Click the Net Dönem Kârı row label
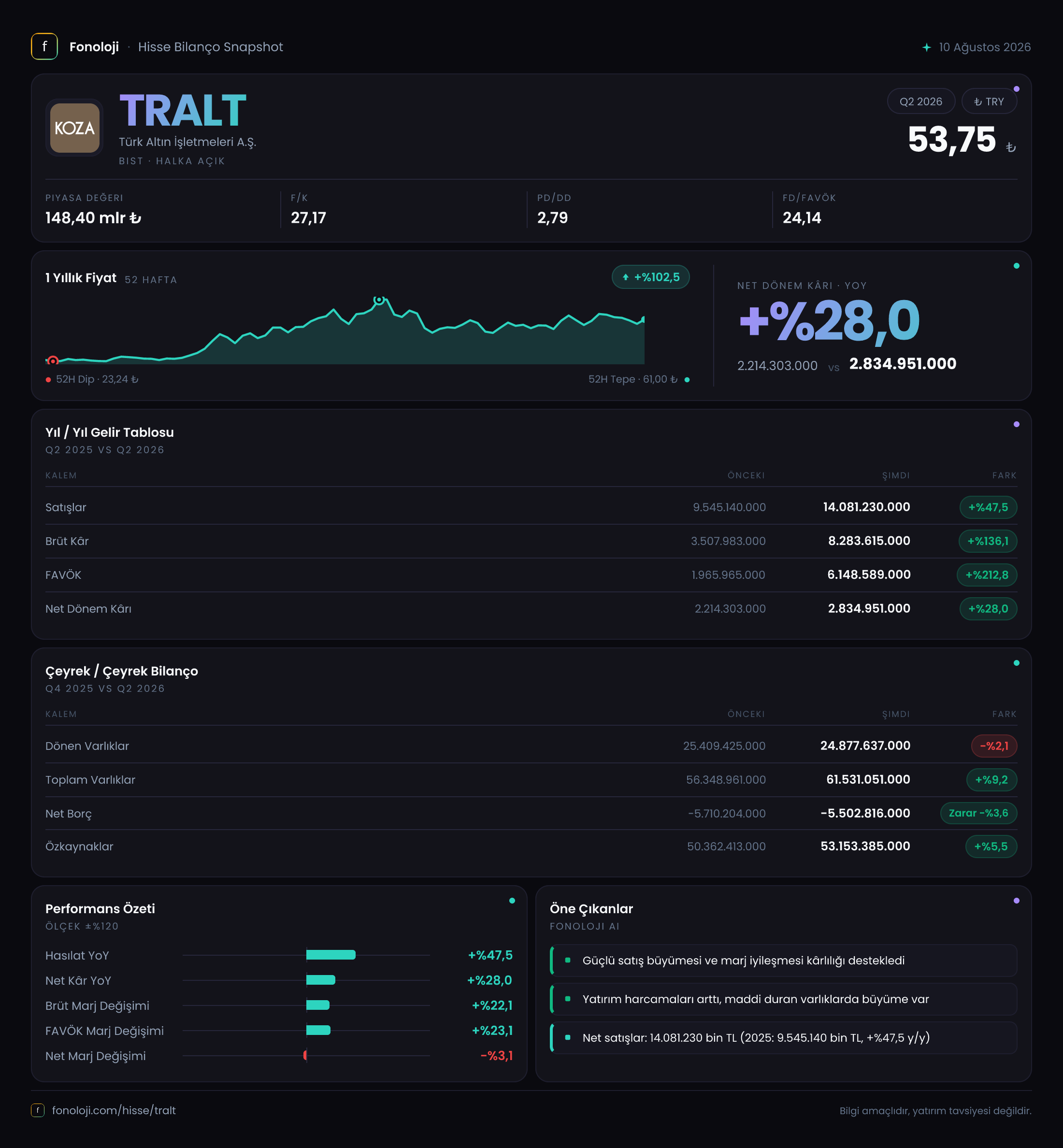Image resolution: width=1063 pixels, height=1148 pixels. 88,608
